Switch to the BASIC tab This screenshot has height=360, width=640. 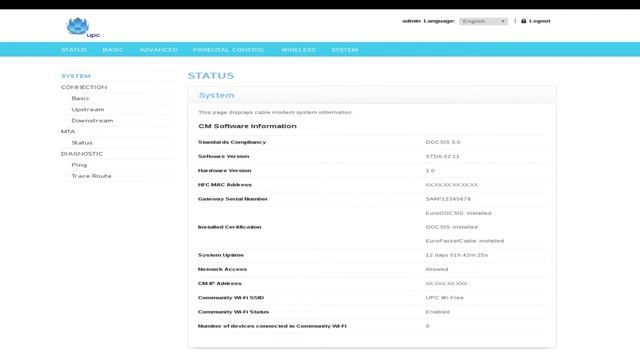(x=113, y=50)
